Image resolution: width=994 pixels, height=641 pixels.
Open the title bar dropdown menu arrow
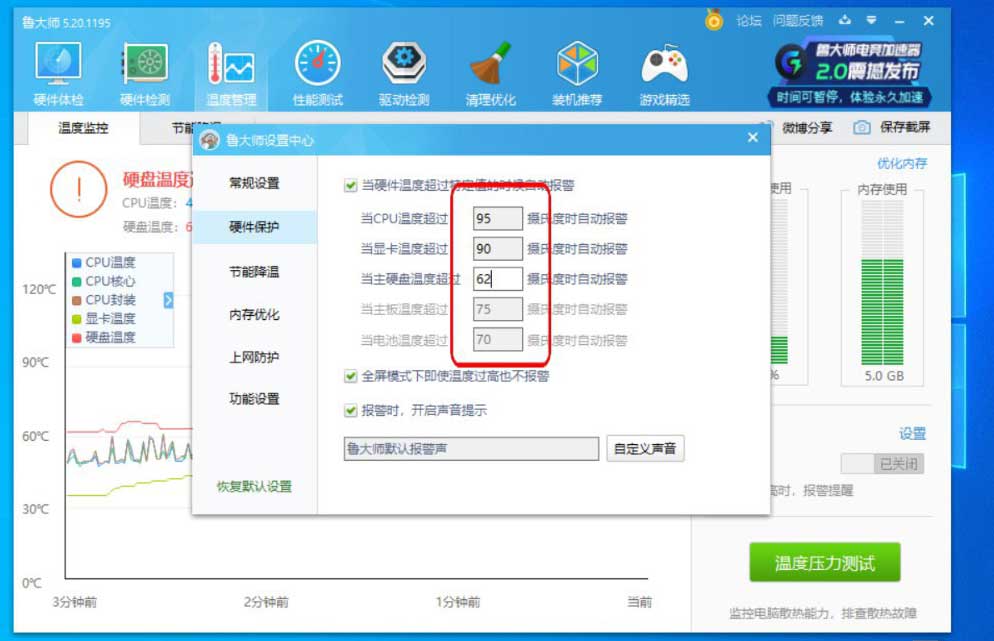coord(872,20)
